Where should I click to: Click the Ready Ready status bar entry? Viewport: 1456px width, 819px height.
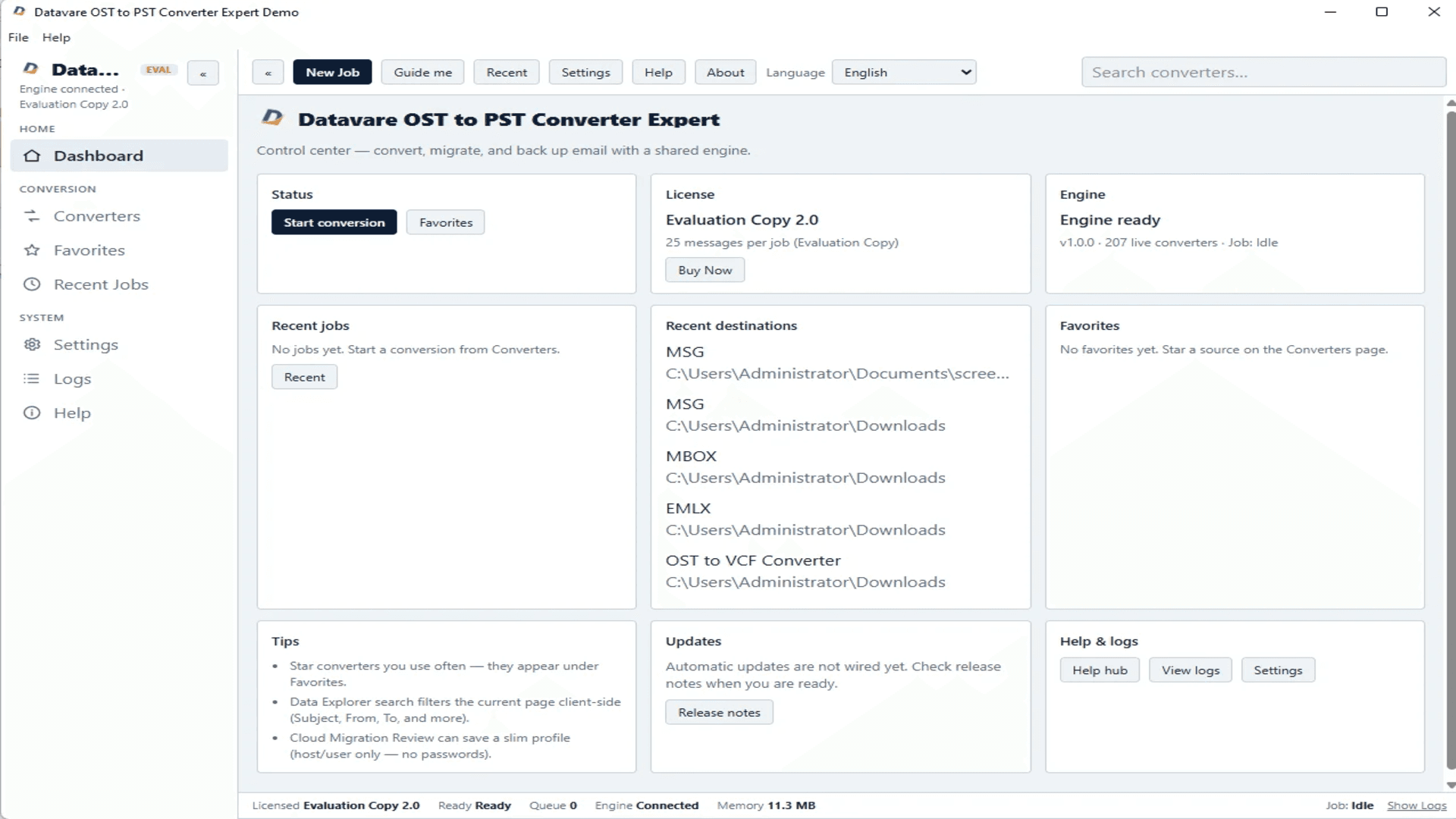pos(475,805)
